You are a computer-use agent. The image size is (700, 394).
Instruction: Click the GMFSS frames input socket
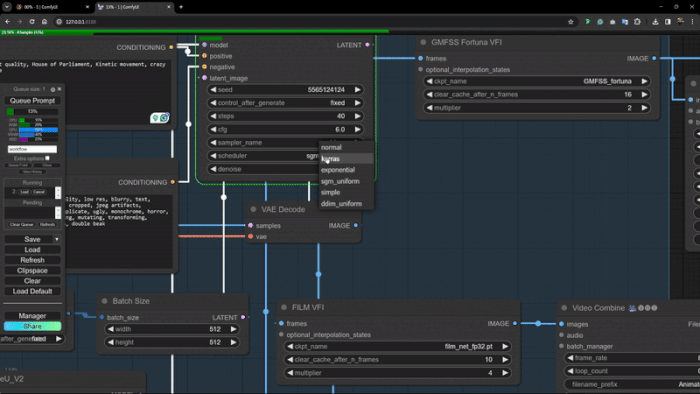[x=421, y=58]
